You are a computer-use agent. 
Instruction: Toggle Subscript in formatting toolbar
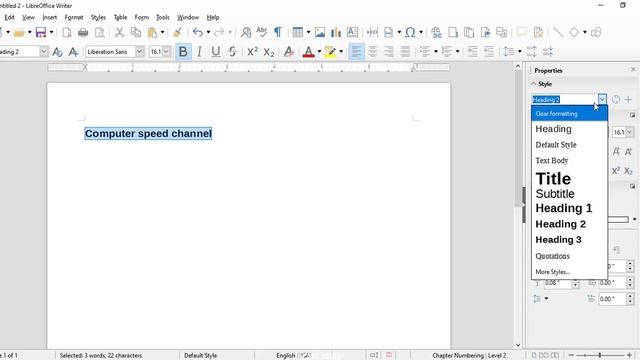[269, 52]
